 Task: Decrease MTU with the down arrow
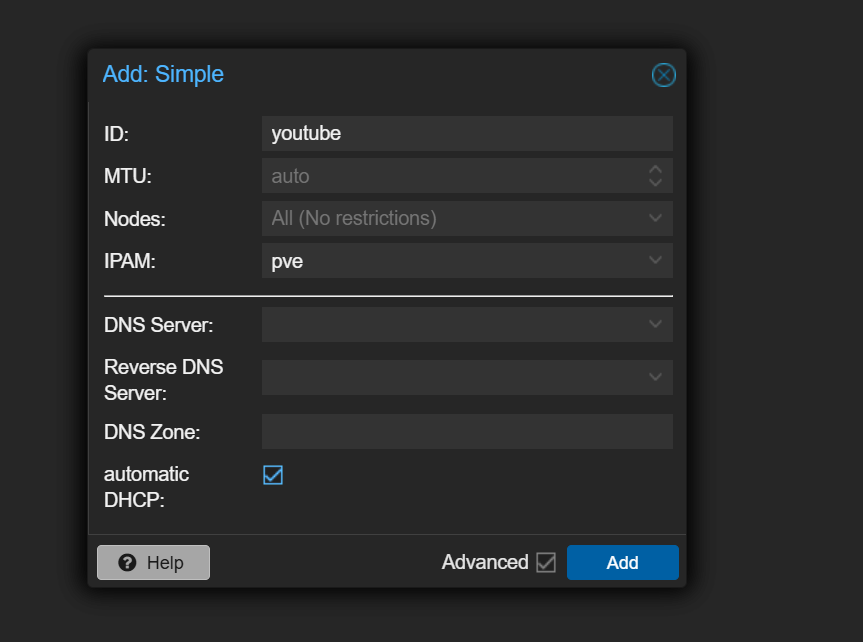[655, 183]
